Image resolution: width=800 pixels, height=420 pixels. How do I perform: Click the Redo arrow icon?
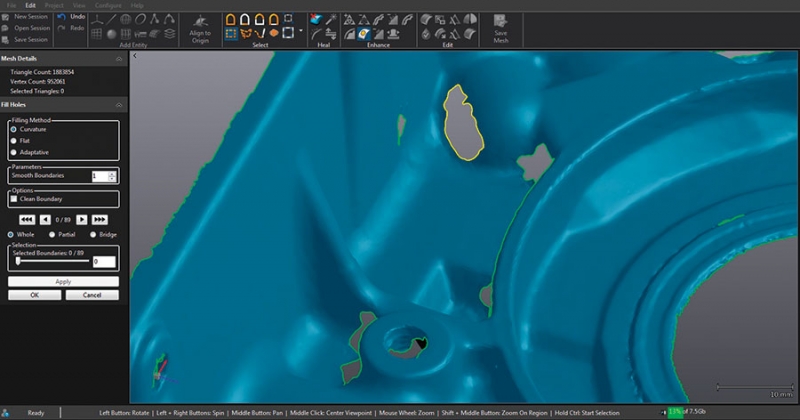click(x=63, y=28)
